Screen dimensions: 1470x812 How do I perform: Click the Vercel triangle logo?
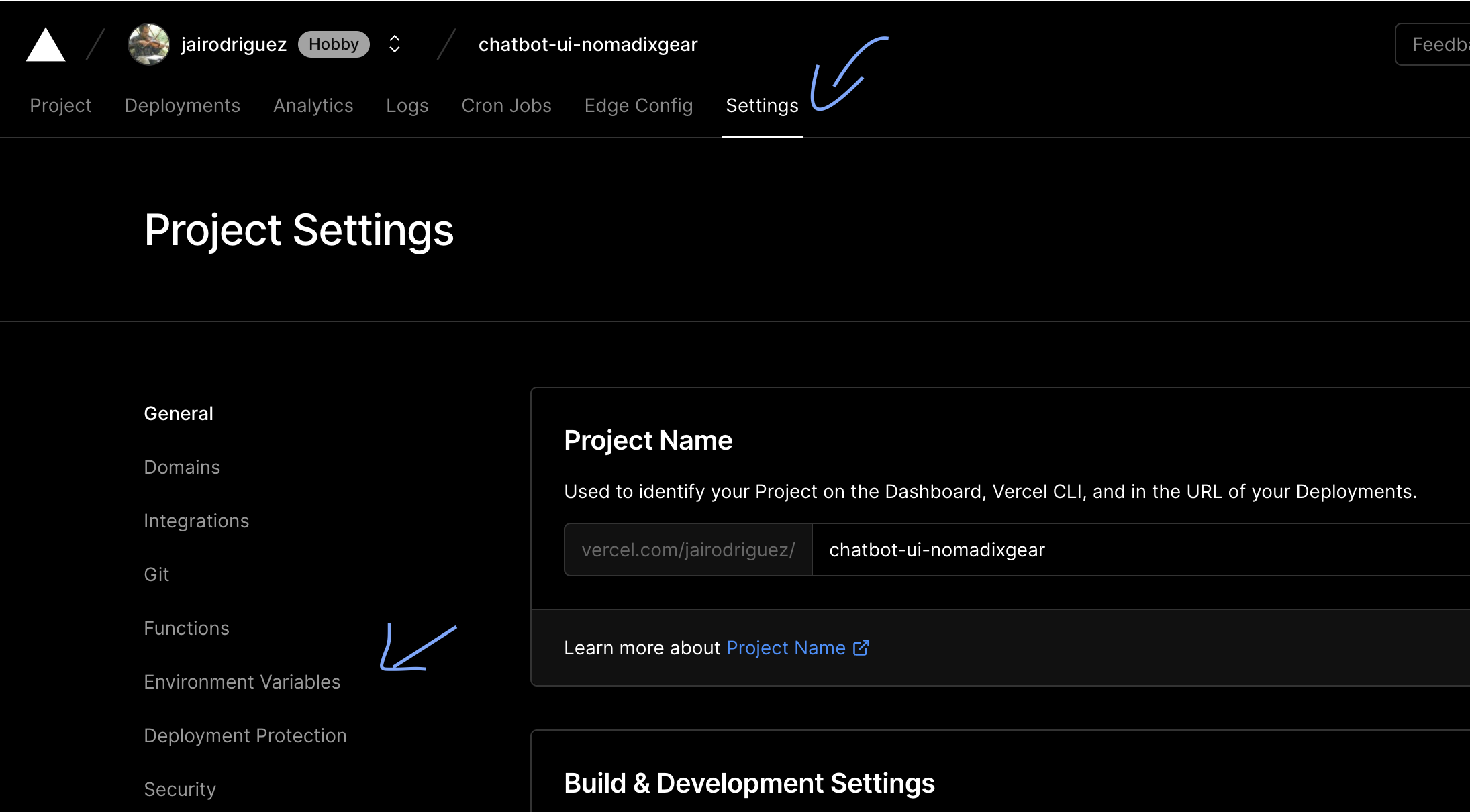pos(44,44)
